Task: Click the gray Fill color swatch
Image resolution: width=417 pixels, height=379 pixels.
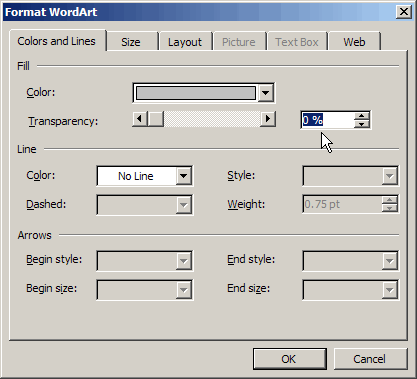Action: click(196, 93)
